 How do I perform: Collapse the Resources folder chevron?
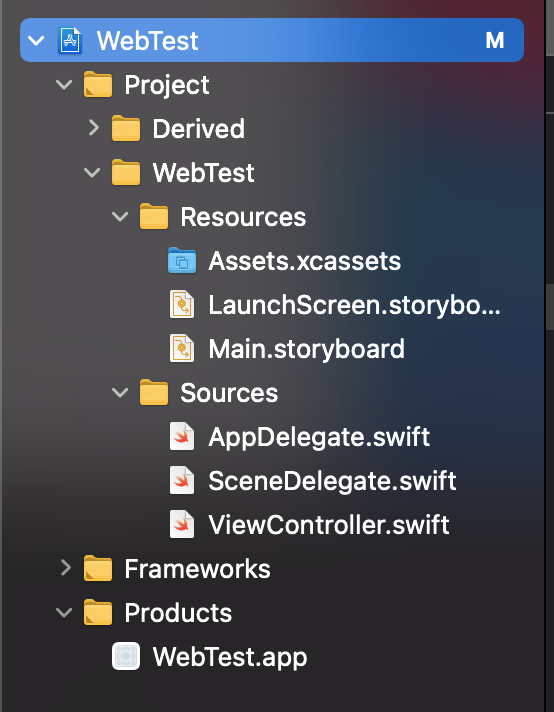point(120,217)
